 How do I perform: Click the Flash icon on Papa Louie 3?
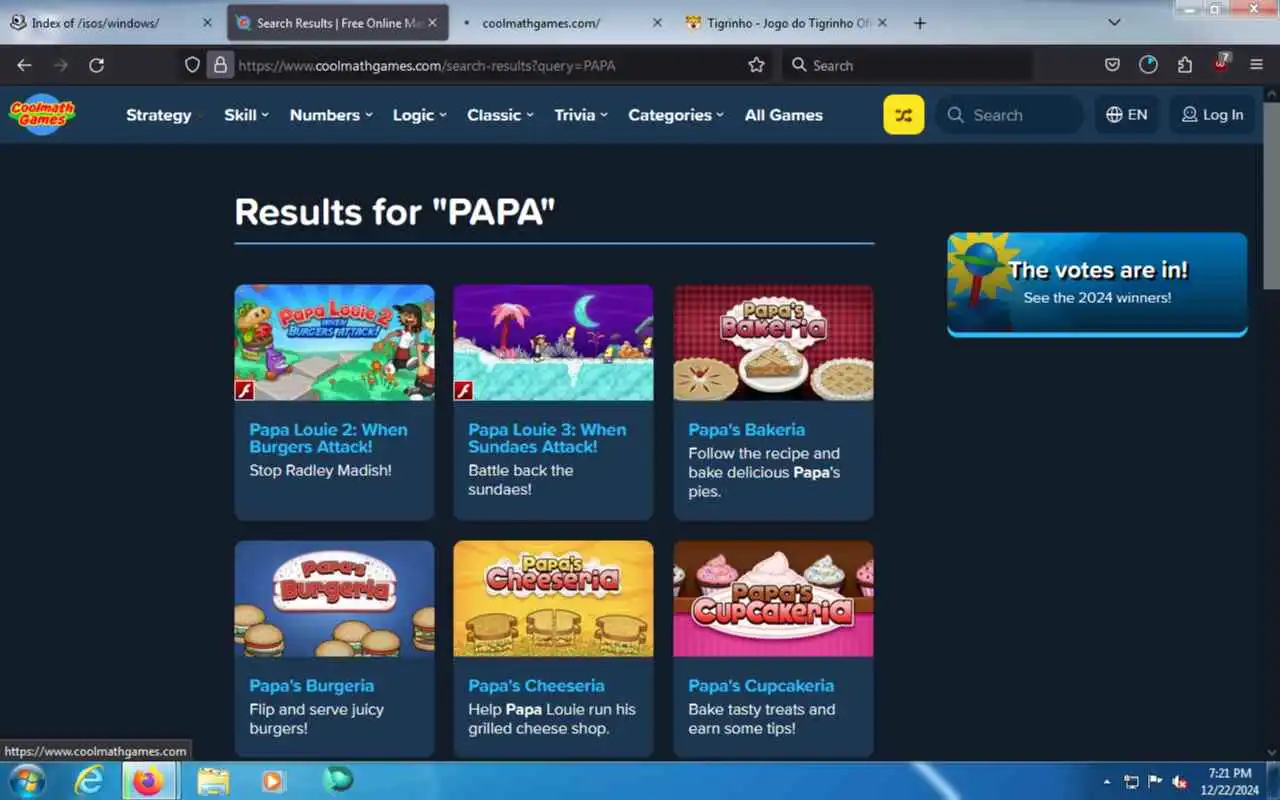463,391
